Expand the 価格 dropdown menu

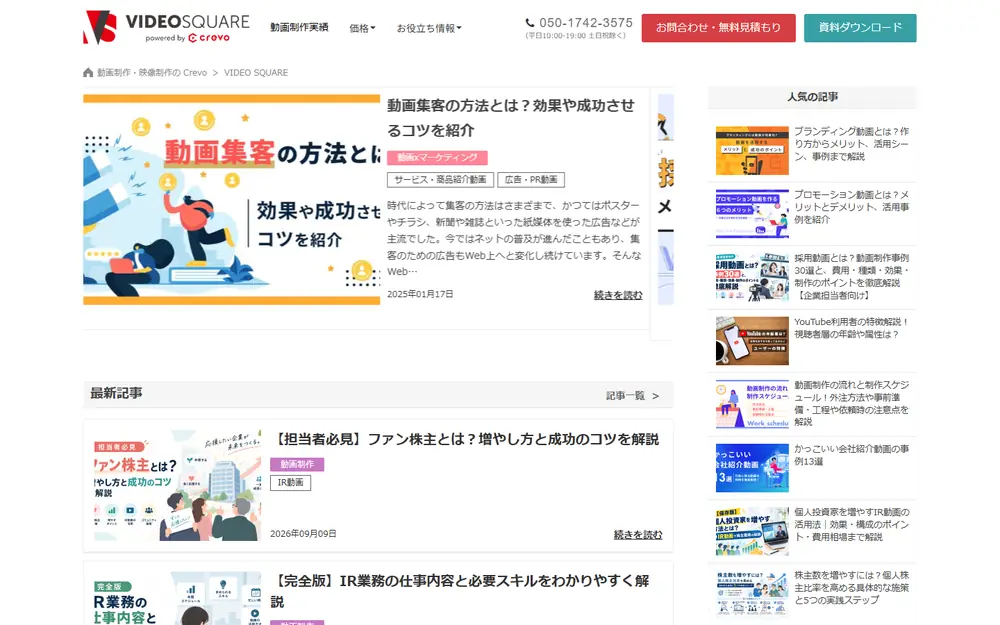pos(362,28)
